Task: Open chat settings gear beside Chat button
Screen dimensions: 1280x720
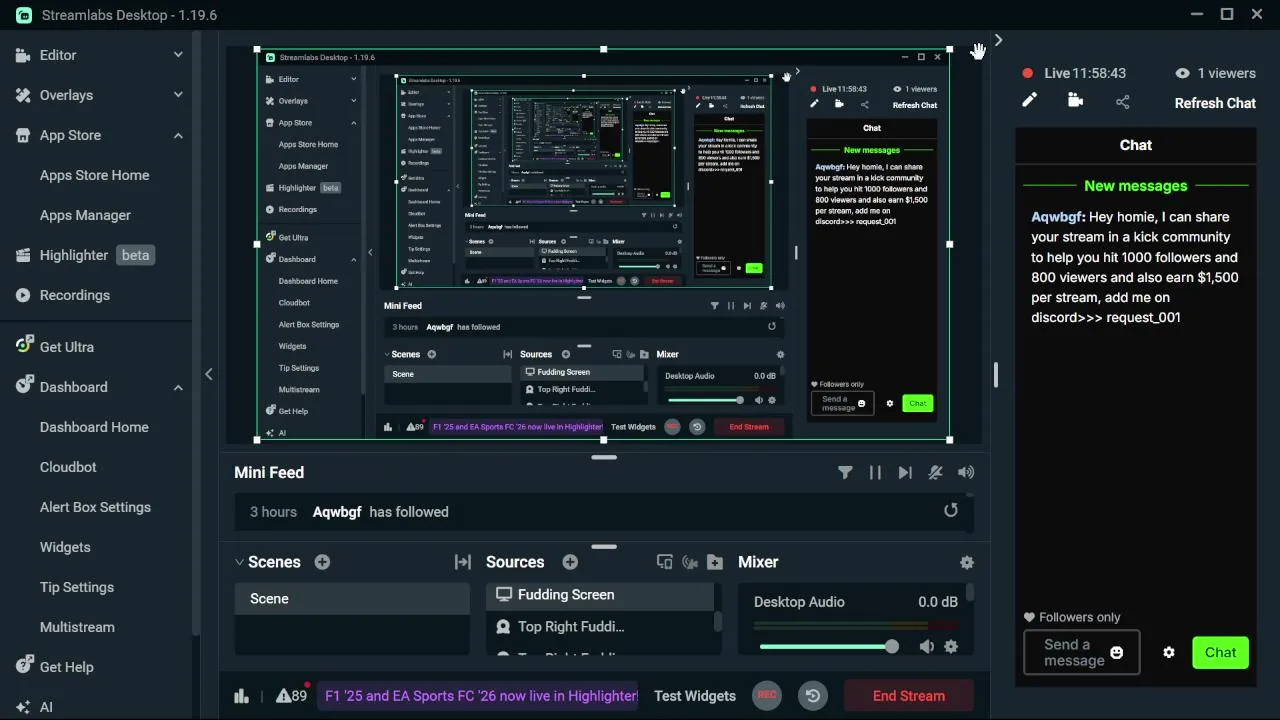Action: coord(1169,653)
